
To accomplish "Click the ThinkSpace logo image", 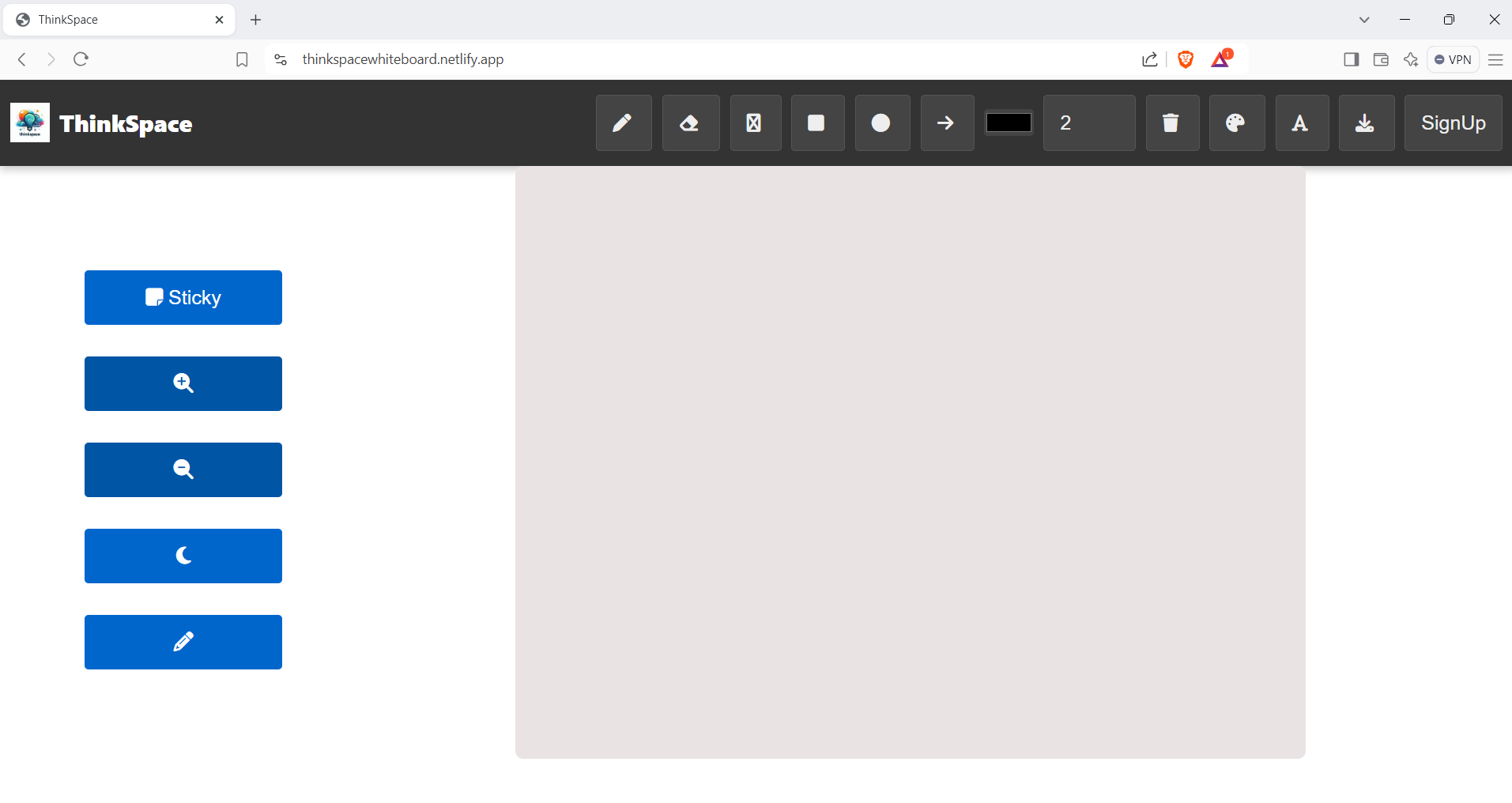I will click(x=30, y=123).
